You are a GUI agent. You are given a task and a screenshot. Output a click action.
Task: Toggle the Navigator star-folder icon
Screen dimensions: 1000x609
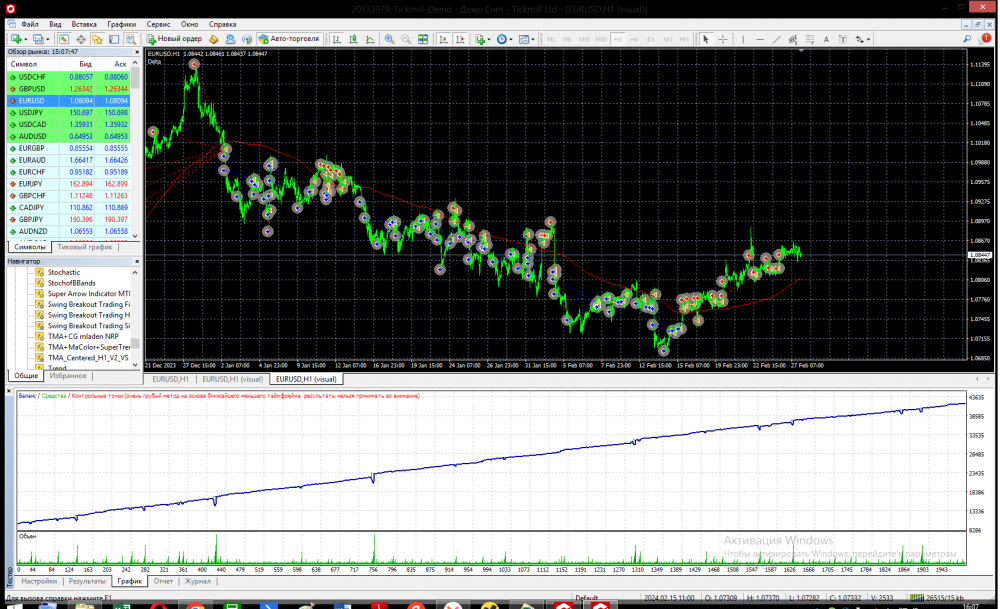click(x=97, y=39)
